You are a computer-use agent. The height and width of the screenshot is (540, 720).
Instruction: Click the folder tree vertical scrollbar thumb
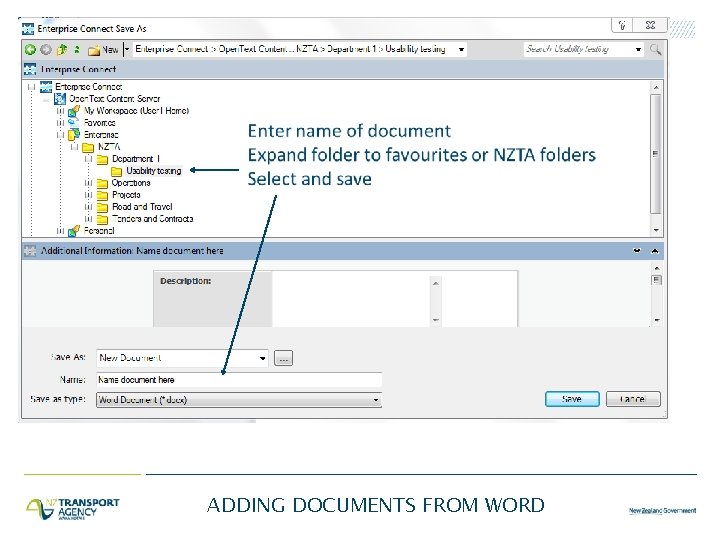pyautogui.click(x=656, y=154)
